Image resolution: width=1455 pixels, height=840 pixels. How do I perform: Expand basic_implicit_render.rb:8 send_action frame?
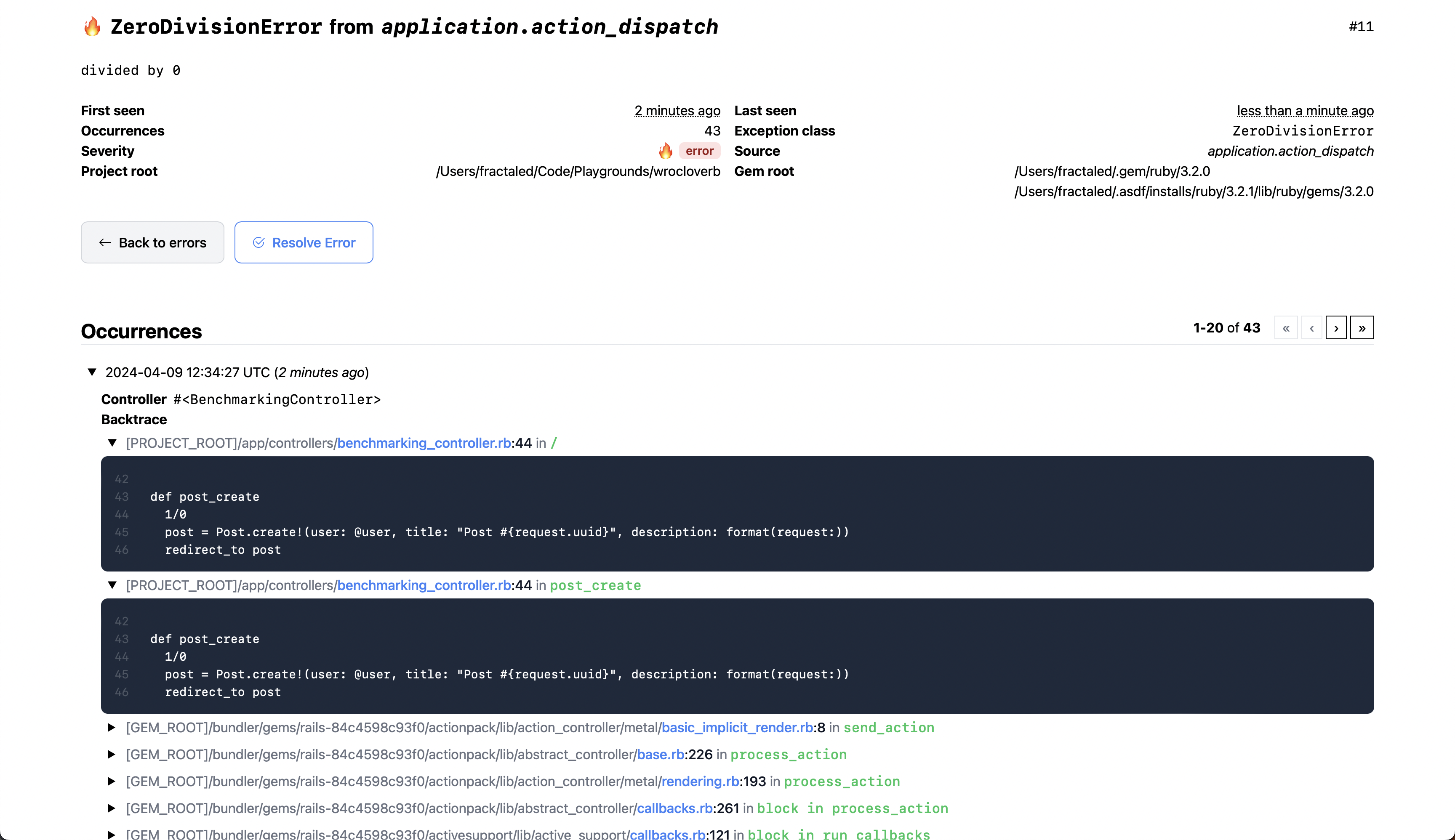tap(112, 728)
